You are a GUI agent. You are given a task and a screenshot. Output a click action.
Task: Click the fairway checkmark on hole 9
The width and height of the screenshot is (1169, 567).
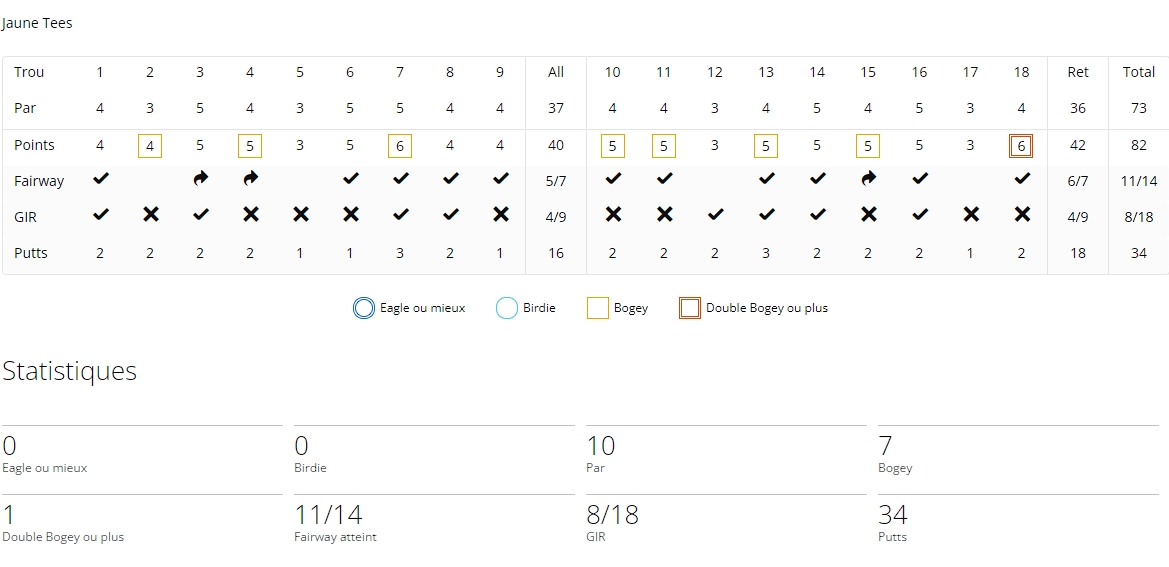pos(500,179)
